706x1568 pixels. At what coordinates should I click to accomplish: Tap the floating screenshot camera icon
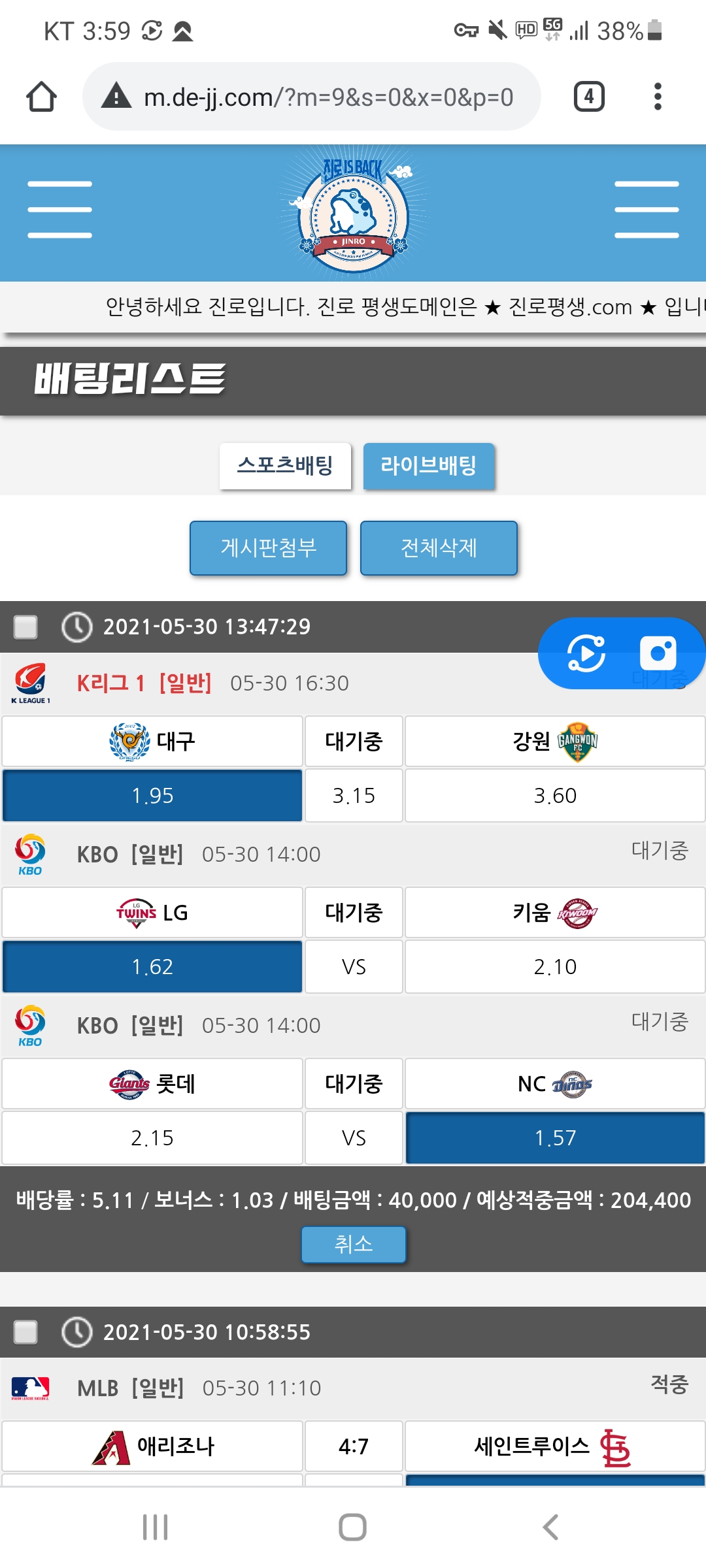[658, 653]
